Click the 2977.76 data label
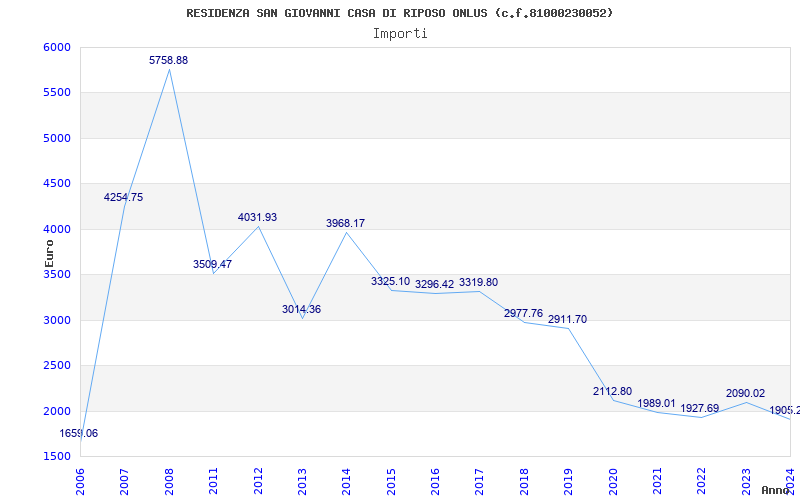800x500 pixels. click(523, 313)
